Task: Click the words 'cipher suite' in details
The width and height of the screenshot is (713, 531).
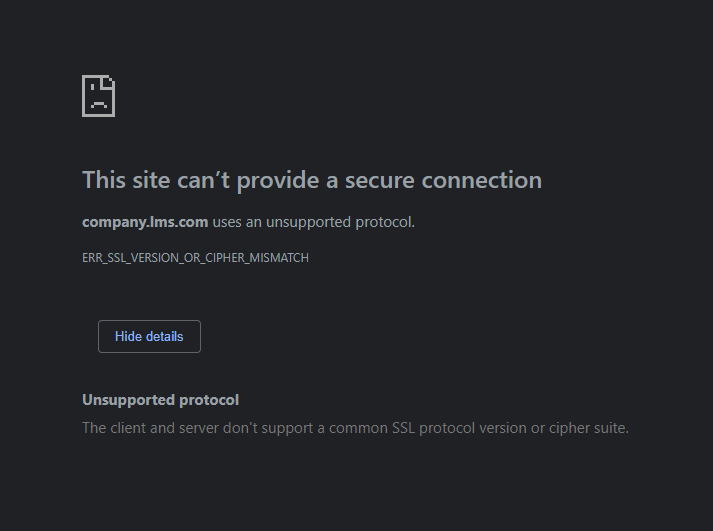Action: [588, 428]
